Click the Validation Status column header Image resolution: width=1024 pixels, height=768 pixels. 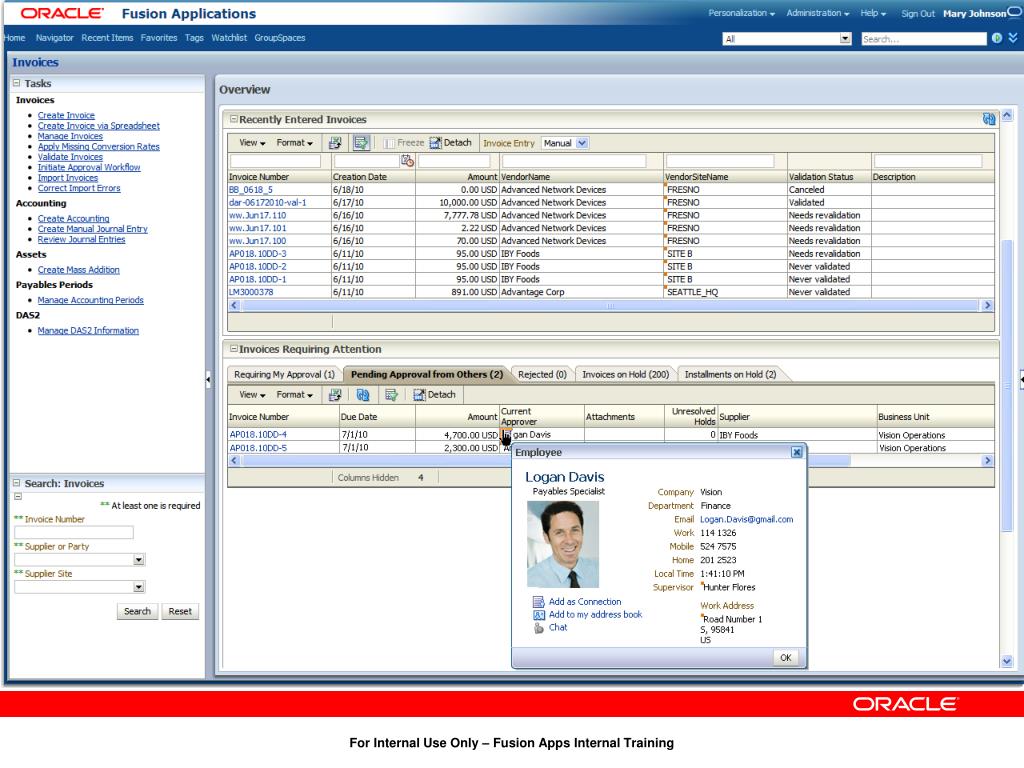[821, 177]
